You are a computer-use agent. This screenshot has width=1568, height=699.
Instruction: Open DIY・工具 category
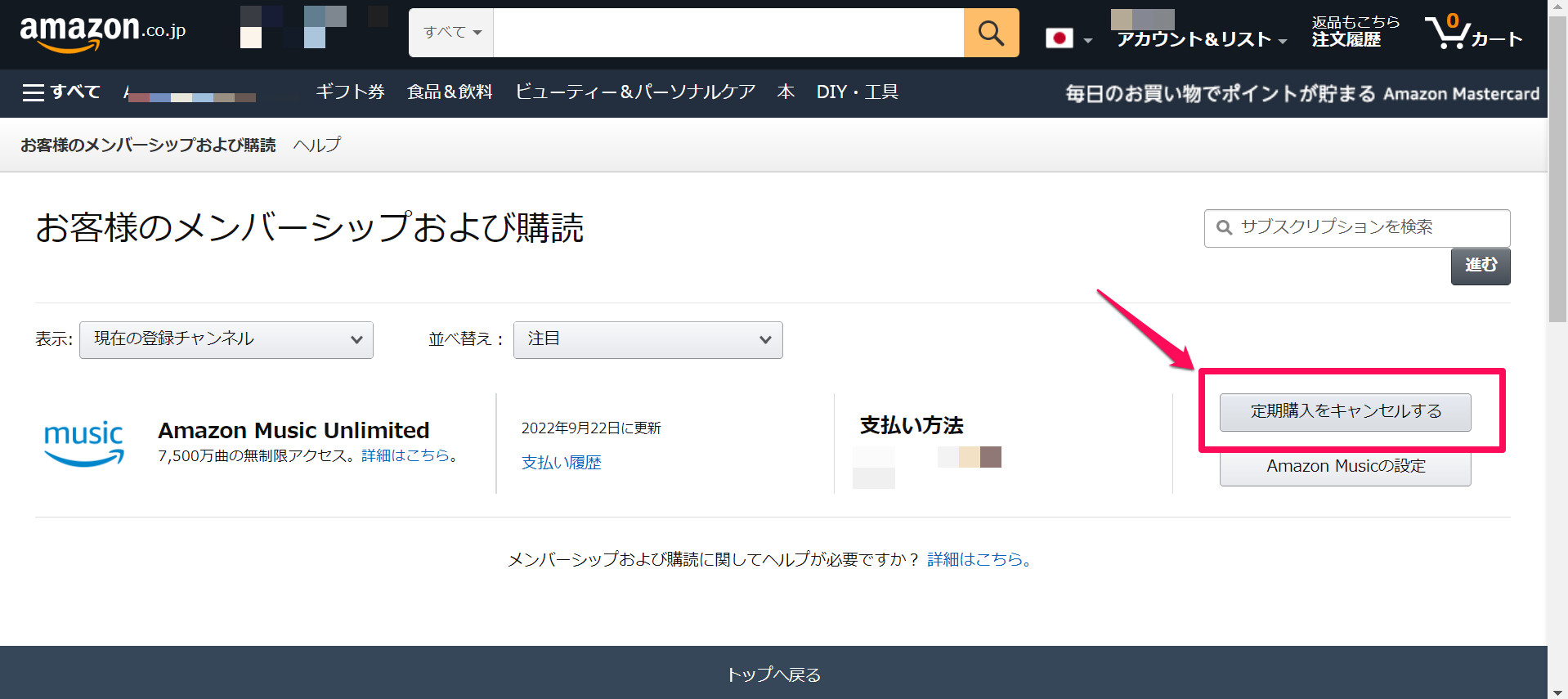click(857, 92)
